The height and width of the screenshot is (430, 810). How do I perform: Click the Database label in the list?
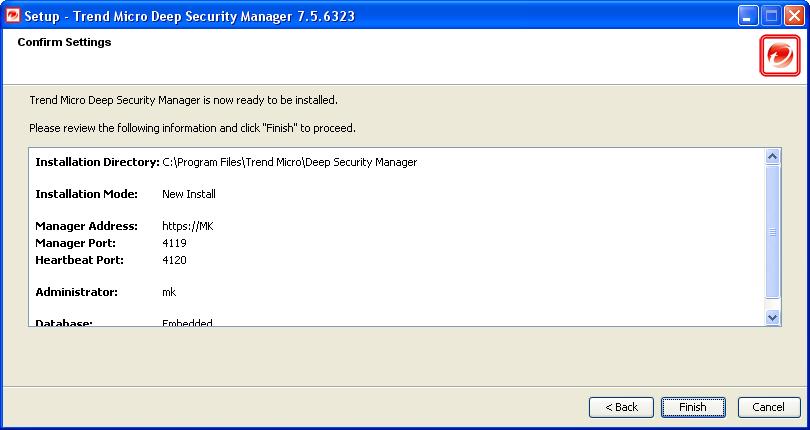64,323
